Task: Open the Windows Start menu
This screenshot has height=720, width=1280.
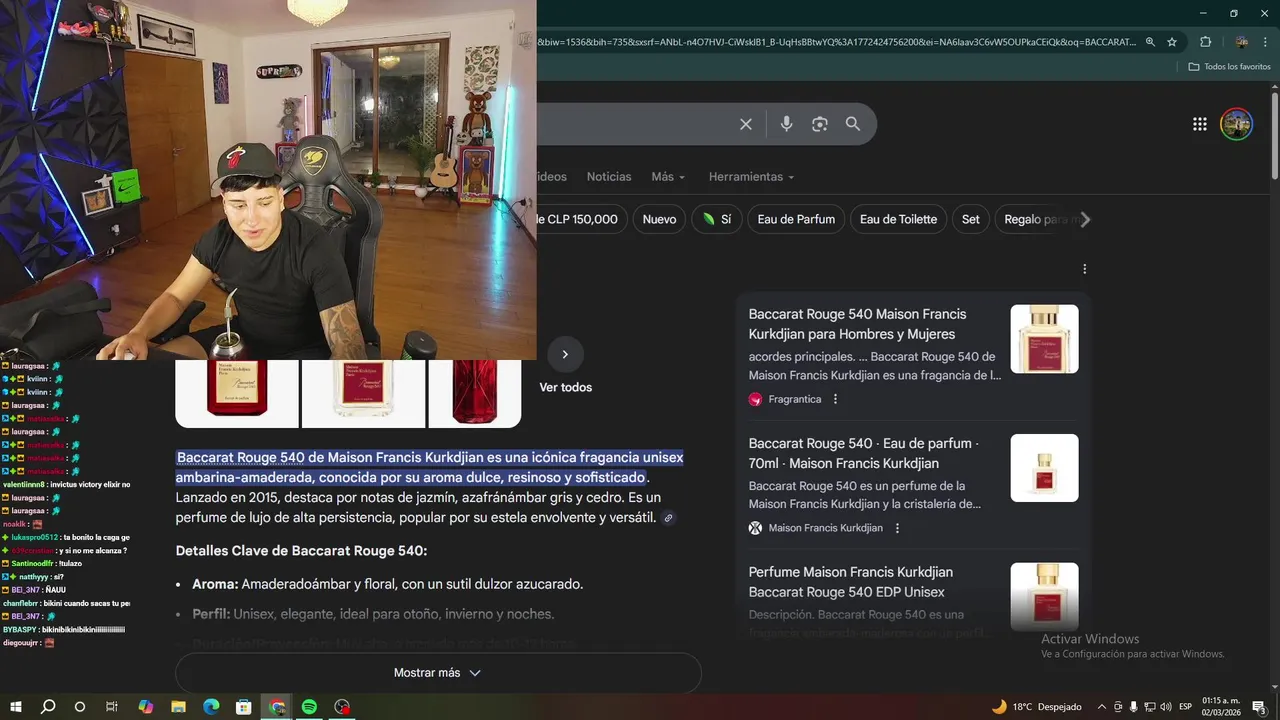Action: coord(16,707)
